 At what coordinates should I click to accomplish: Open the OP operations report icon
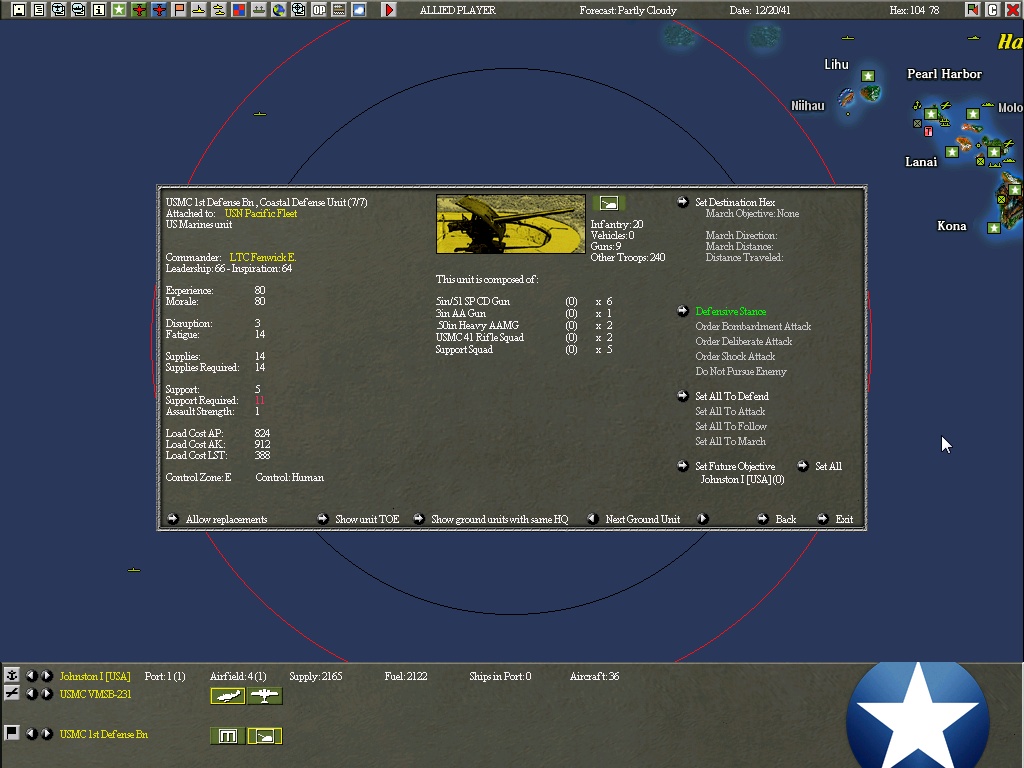[x=319, y=10]
